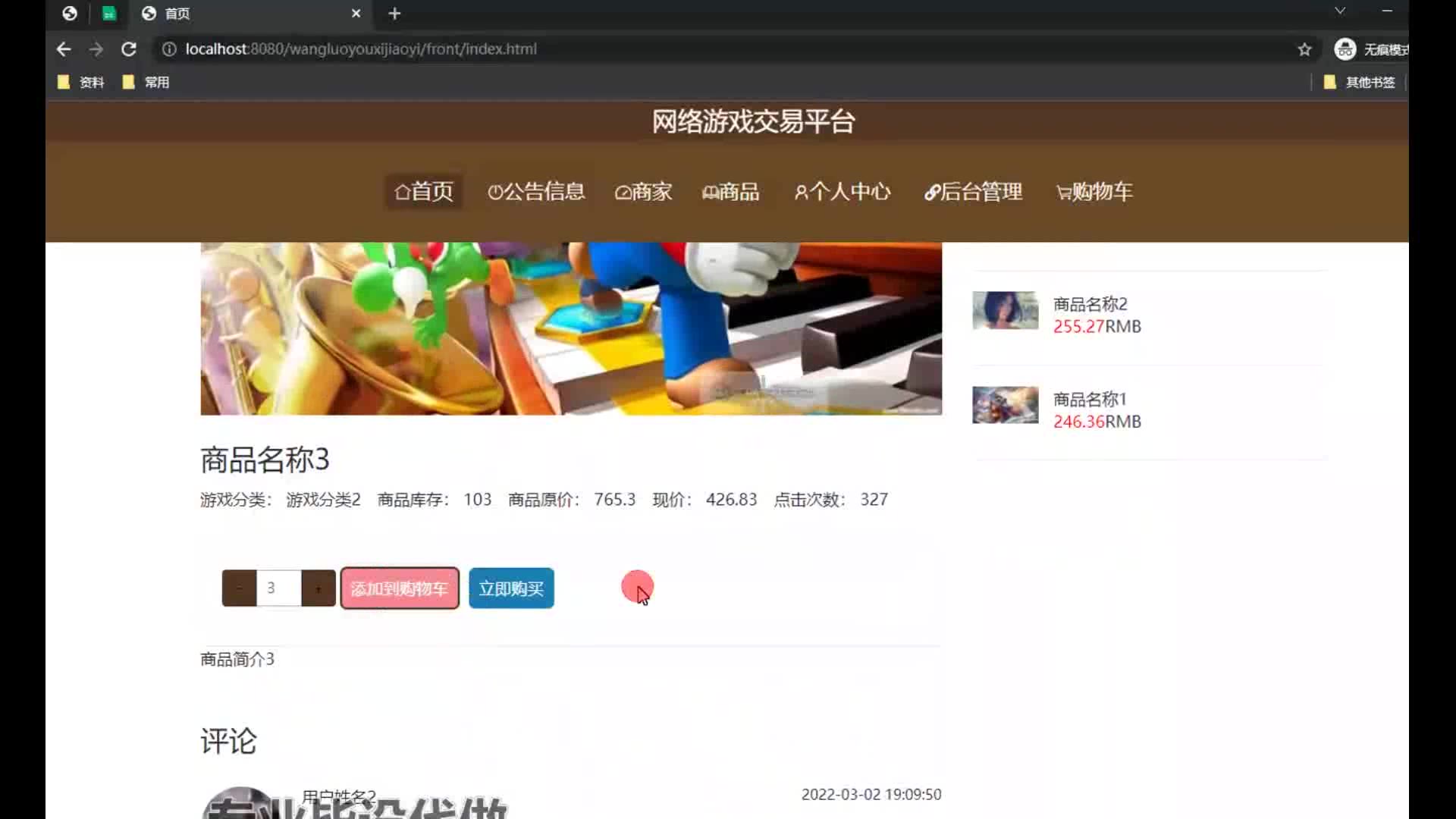Bookmark this page with the star icon
The height and width of the screenshot is (819, 1456).
[1304, 49]
